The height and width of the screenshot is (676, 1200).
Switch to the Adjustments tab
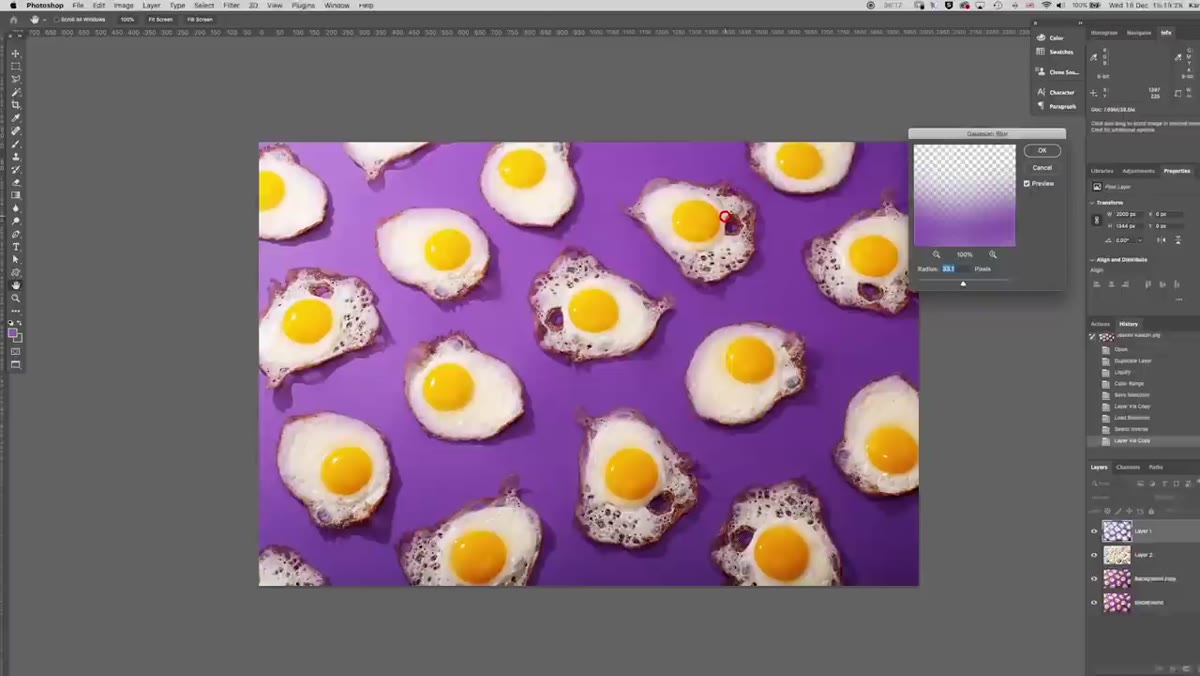1138,171
